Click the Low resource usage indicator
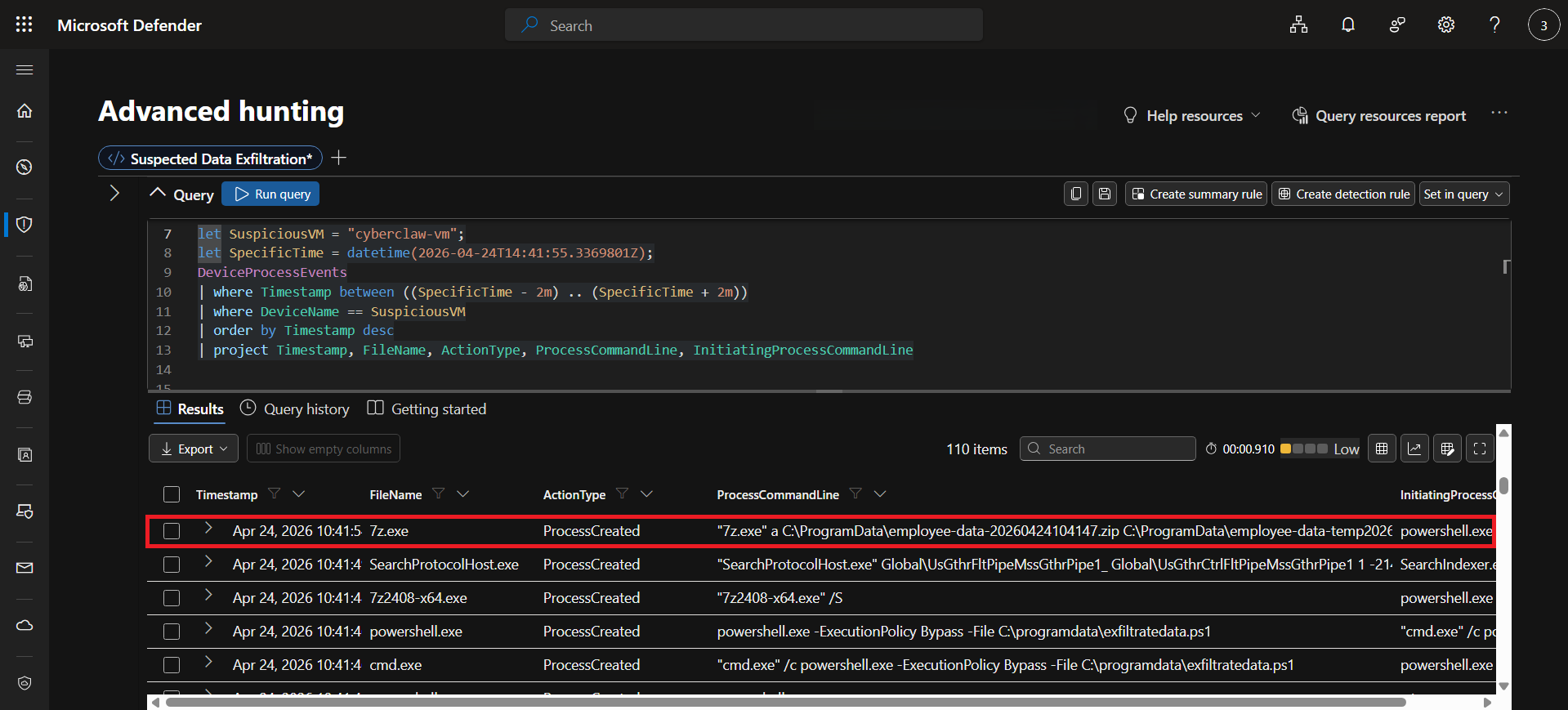Viewport: 1568px width, 710px height. pos(1320,449)
